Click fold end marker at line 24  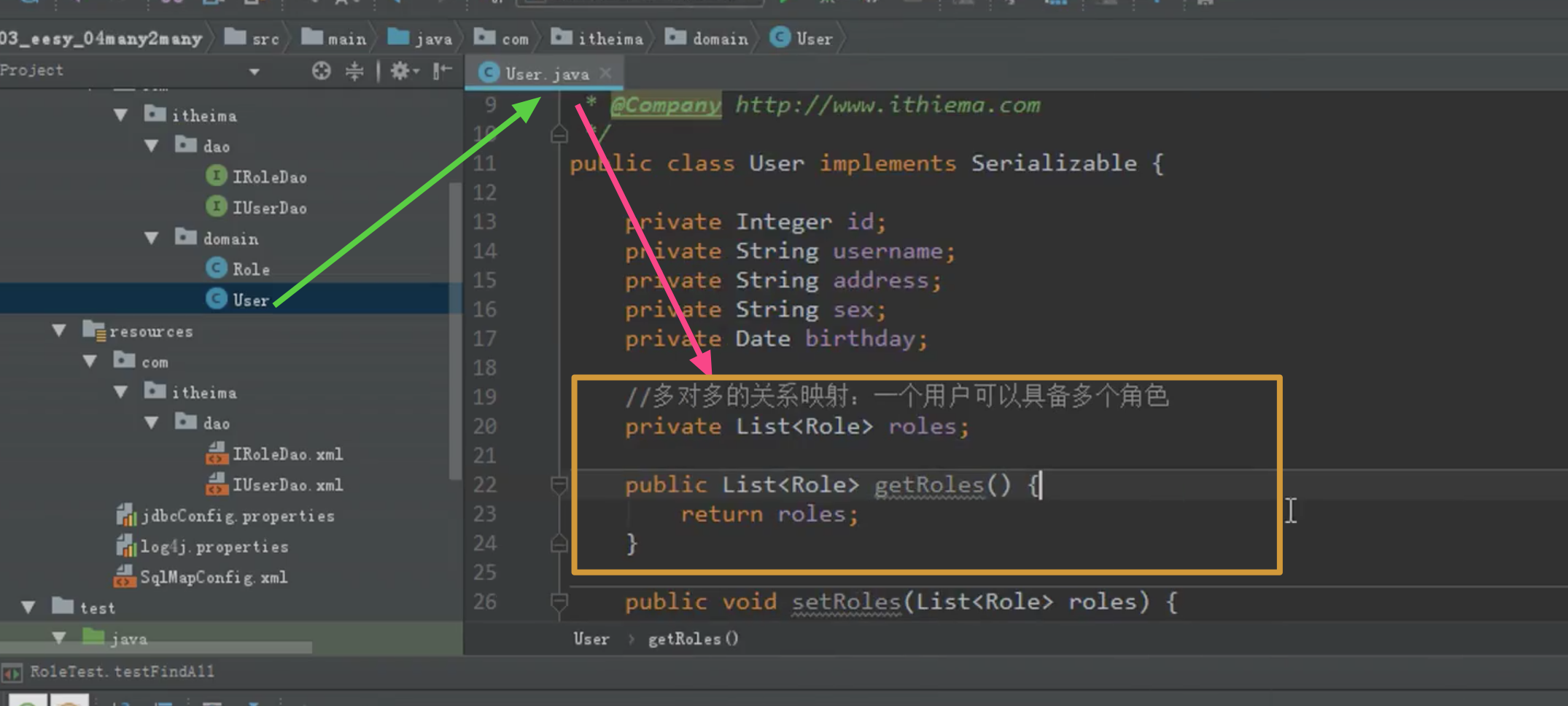click(x=559, y=543)
